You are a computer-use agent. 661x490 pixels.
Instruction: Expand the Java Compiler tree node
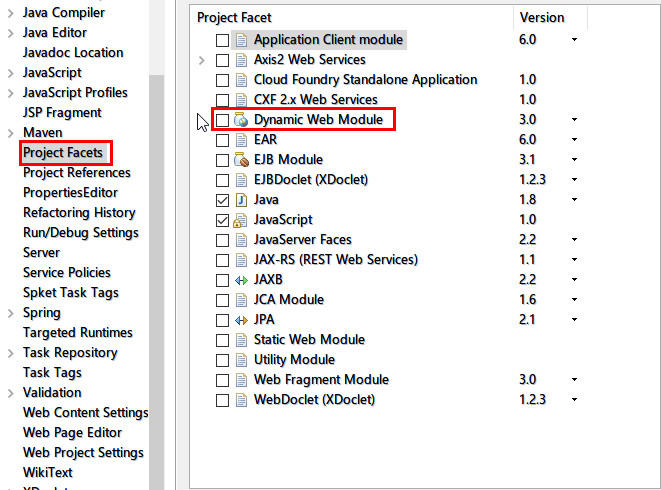pyautogui.click(x=10, y=12)
